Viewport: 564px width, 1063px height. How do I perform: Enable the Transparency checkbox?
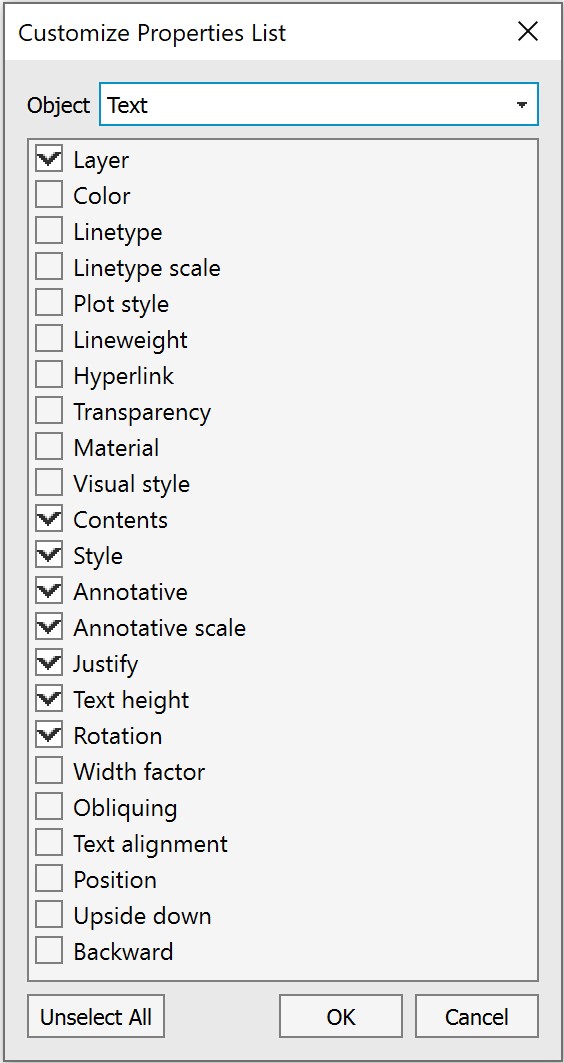(49, 412)
